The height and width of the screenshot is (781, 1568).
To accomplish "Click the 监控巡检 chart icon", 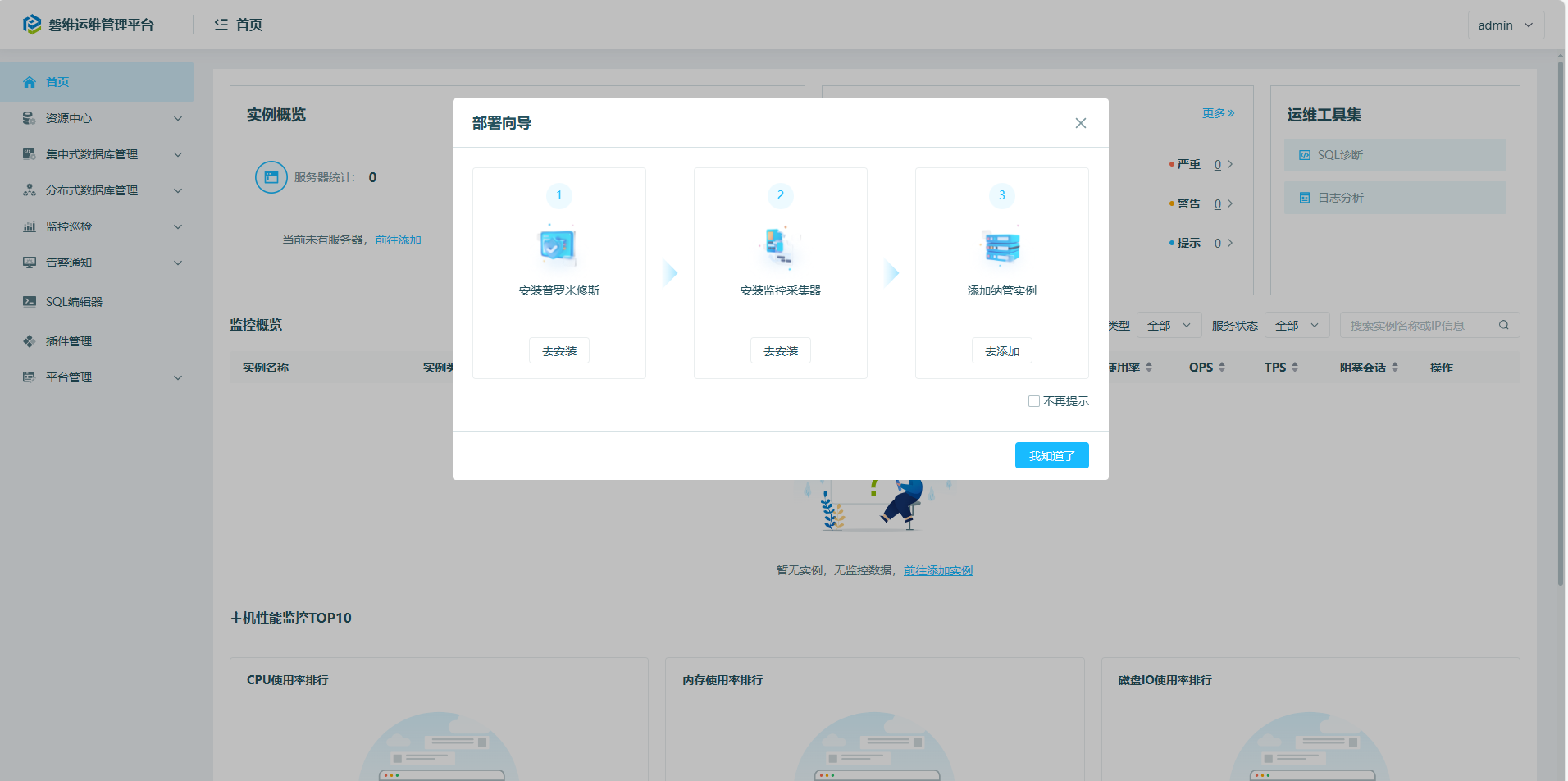I will click(x=30, y=226).
